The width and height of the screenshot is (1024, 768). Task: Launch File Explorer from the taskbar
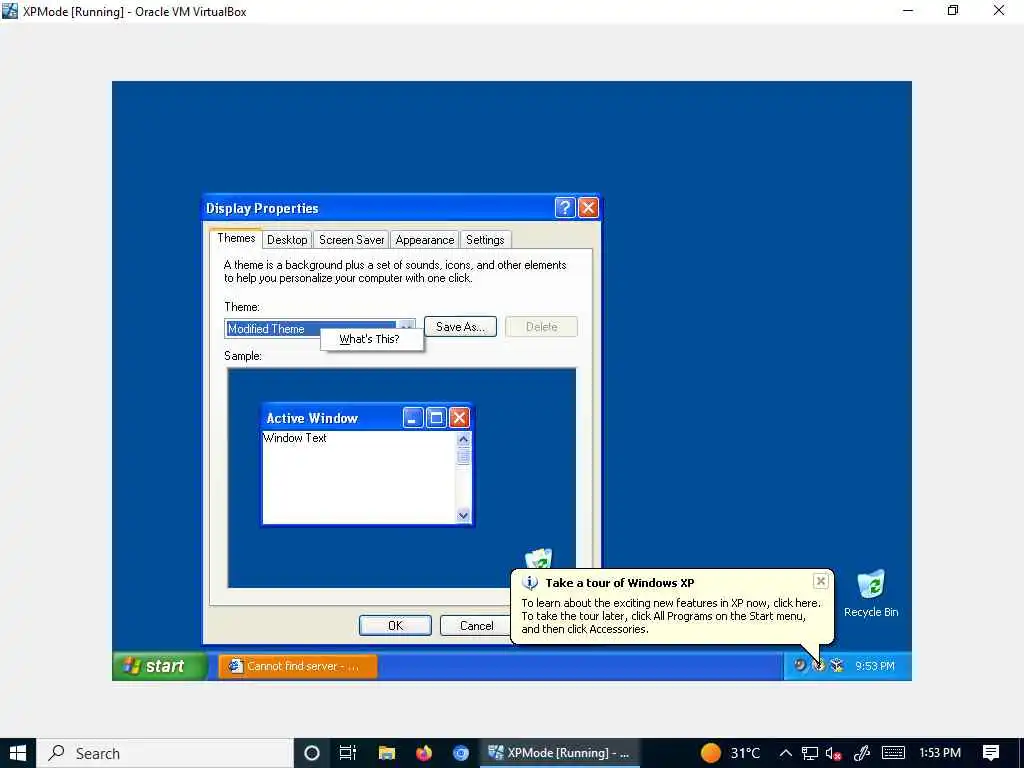[387, 753]
